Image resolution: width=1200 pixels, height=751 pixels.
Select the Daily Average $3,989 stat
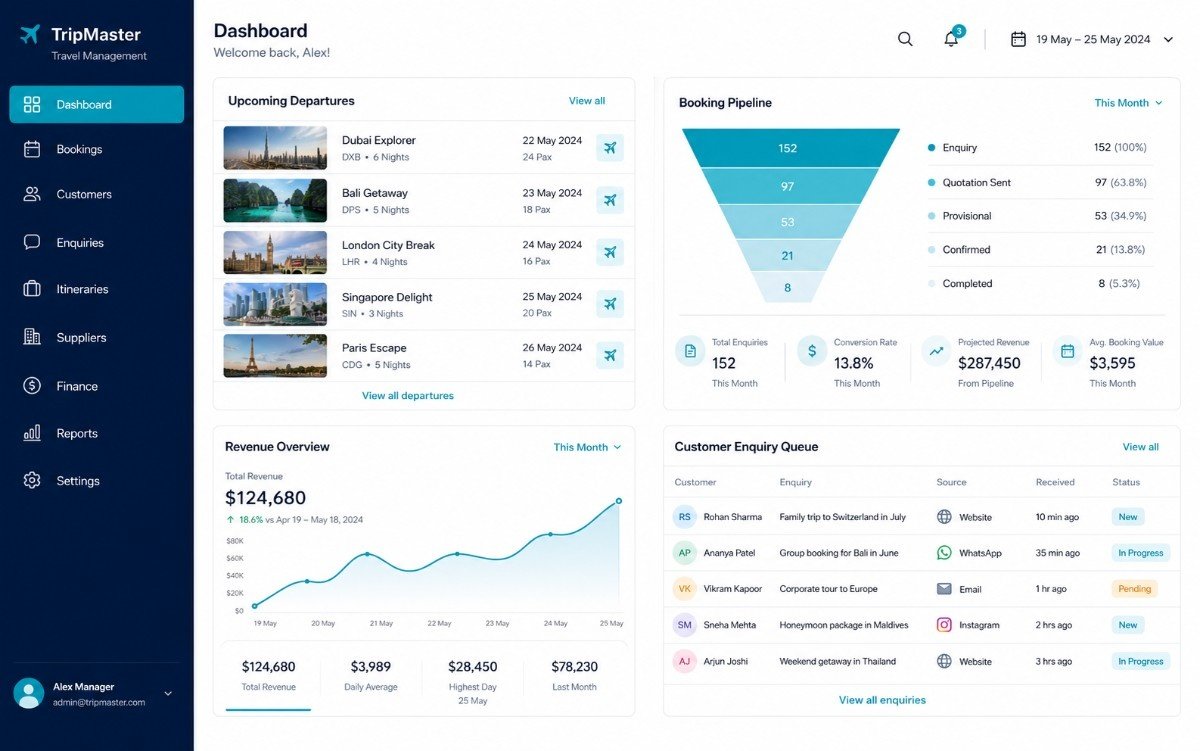[371, 676]
